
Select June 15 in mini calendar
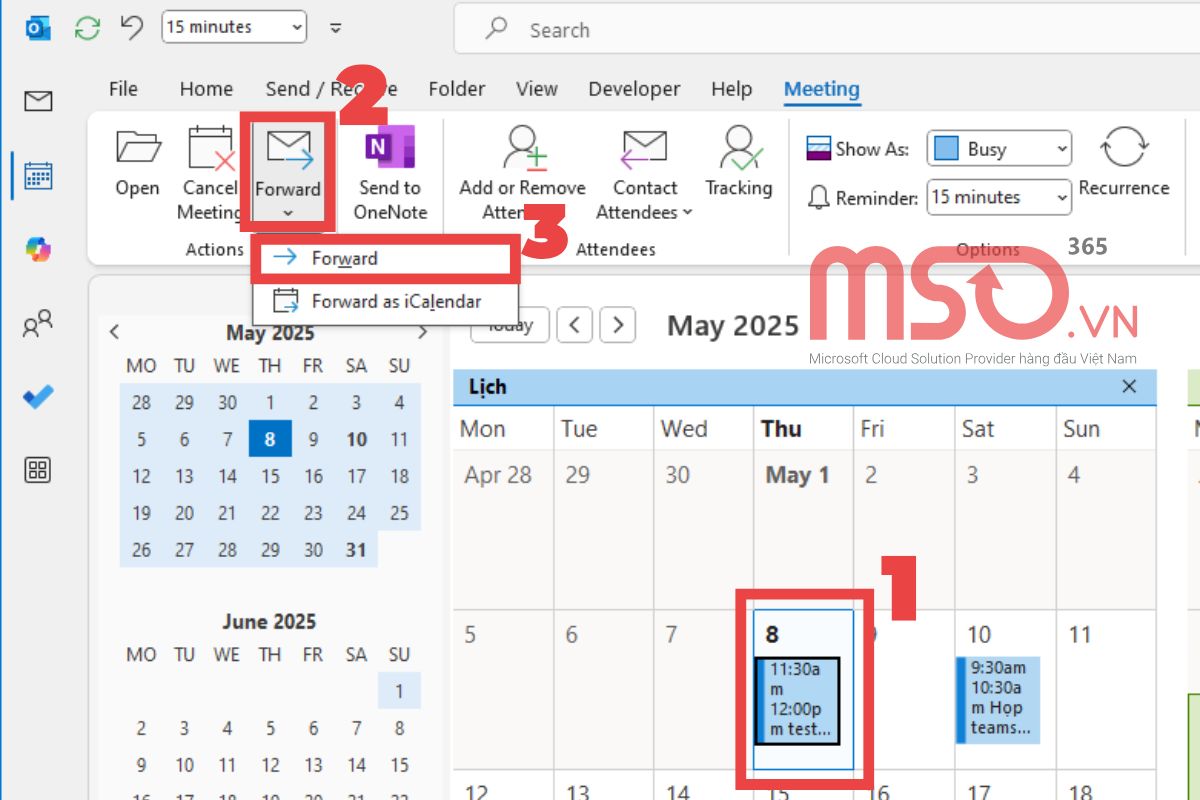(x=399, y=765)
